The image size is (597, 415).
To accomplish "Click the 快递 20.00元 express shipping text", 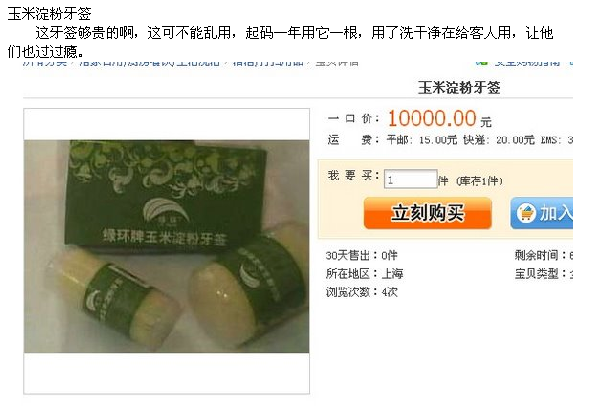I will [499, 140].
